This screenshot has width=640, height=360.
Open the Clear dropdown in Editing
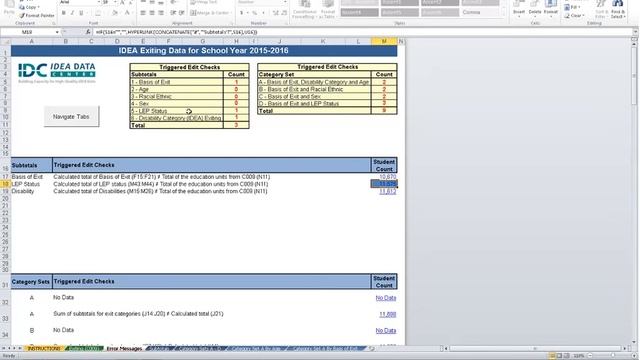click(x=574, y=16)
